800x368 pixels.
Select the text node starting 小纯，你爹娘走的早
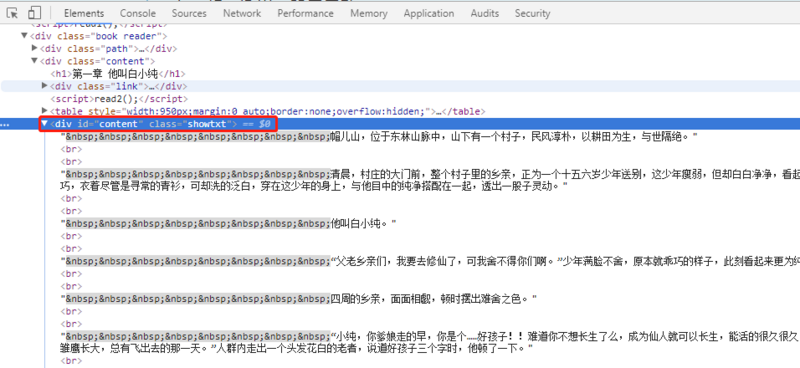(x=430, y=342)
